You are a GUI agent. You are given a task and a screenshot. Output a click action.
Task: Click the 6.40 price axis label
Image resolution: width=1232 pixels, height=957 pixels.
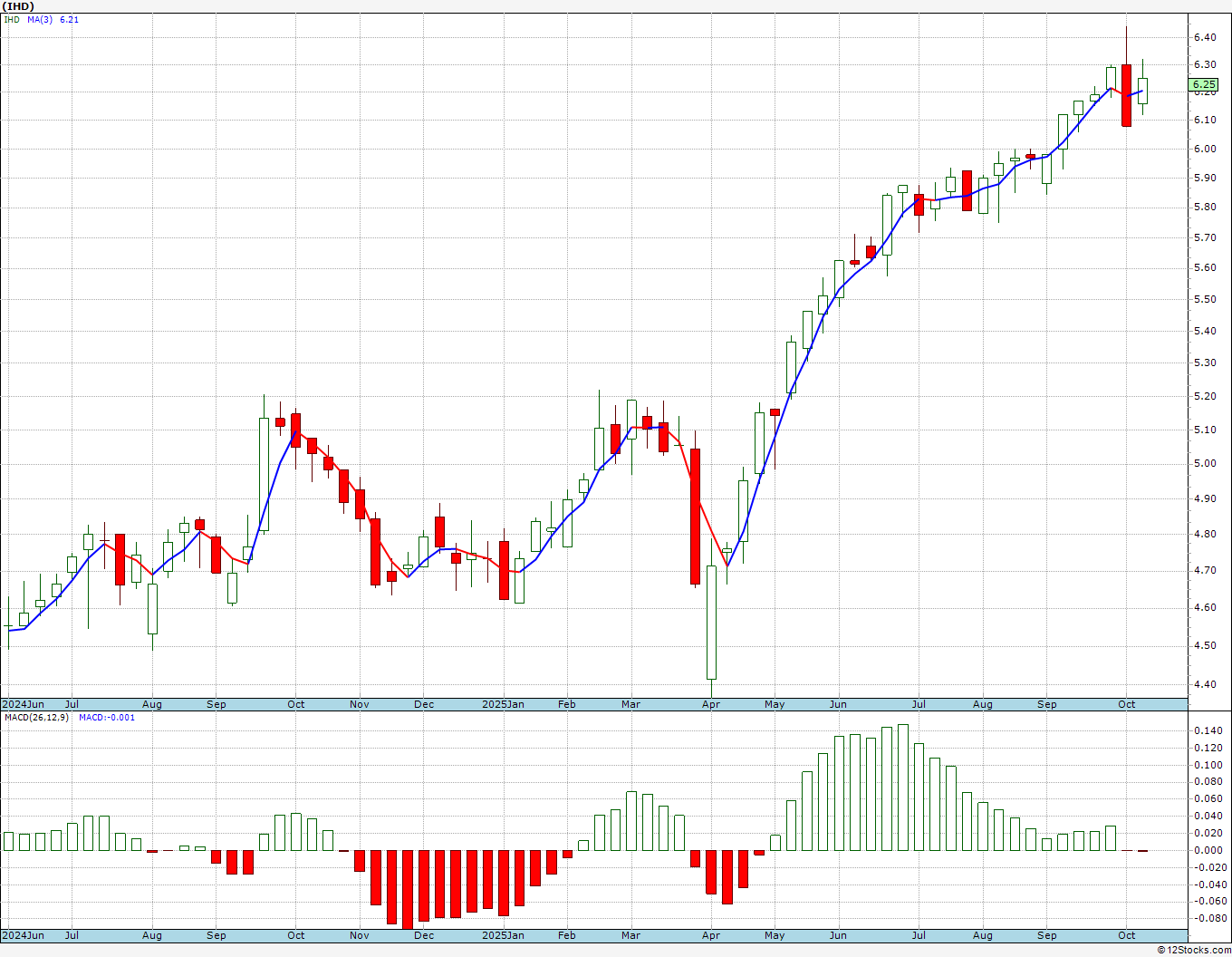coord(1204,37)
